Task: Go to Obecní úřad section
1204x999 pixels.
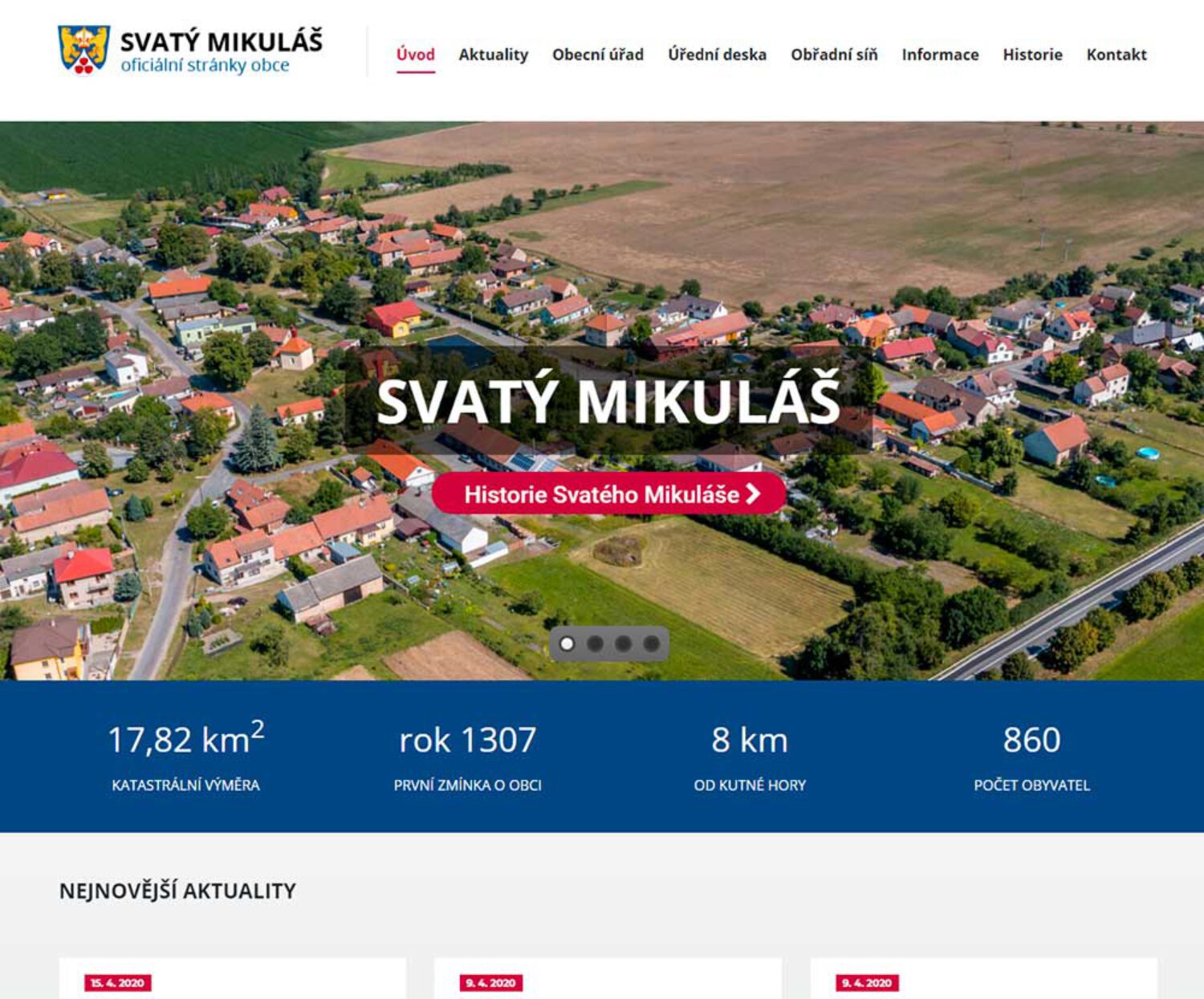Action: point(598,55)
